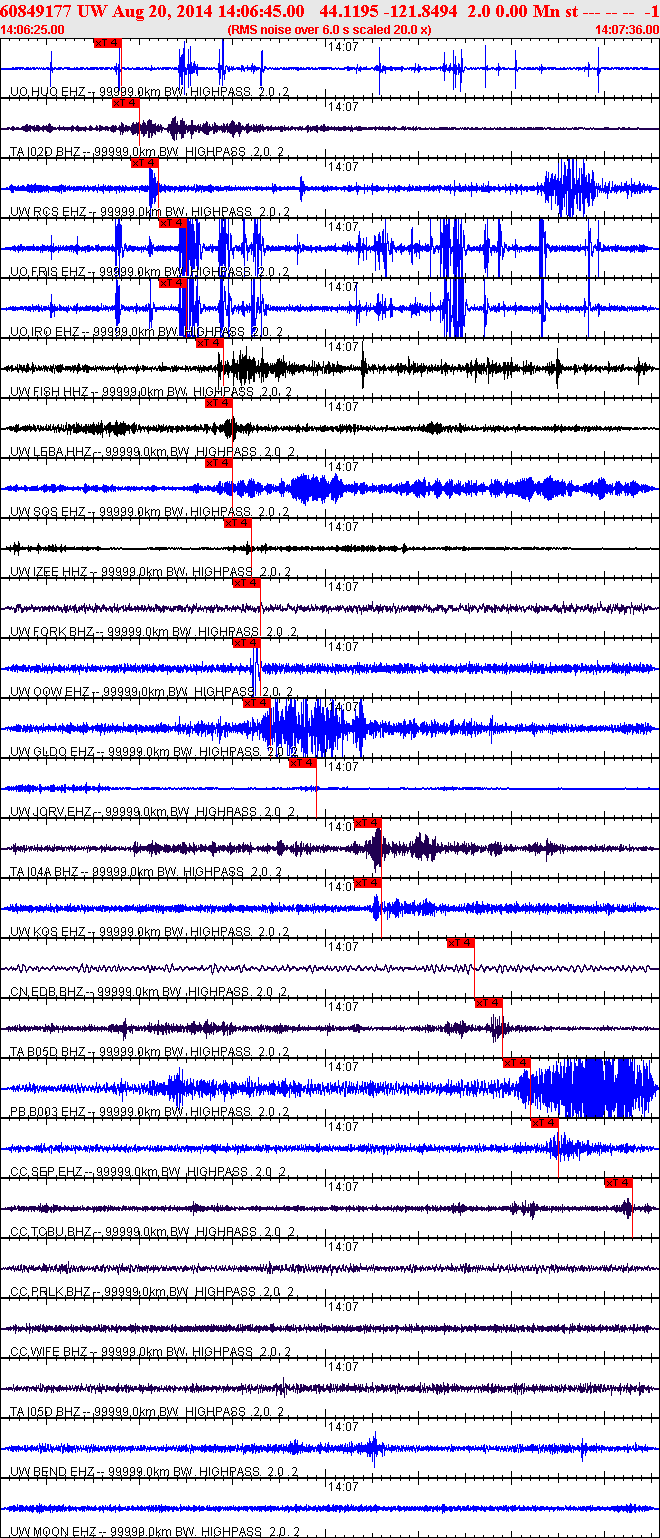660x1538 pixels.
Task: Select the red pick flag on UW.FORK trace
Action: (246, 583)
